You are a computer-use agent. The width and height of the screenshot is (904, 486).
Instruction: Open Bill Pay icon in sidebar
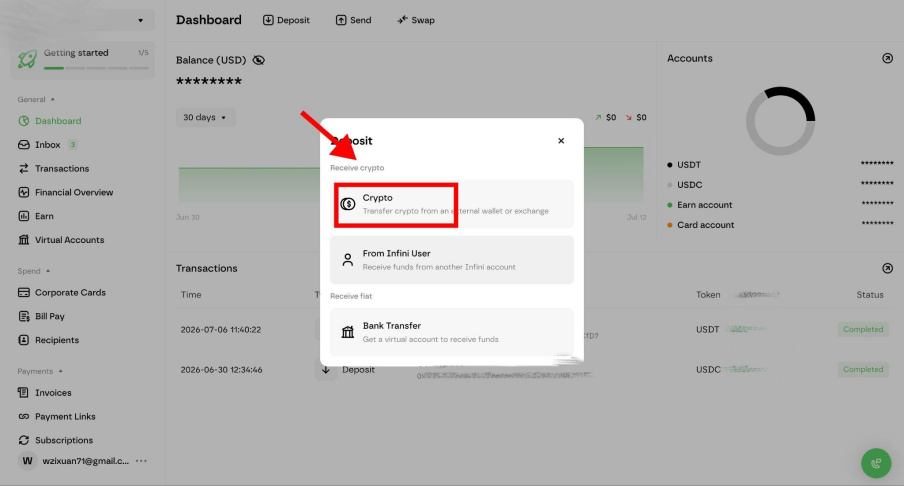[x=24, y=317]
